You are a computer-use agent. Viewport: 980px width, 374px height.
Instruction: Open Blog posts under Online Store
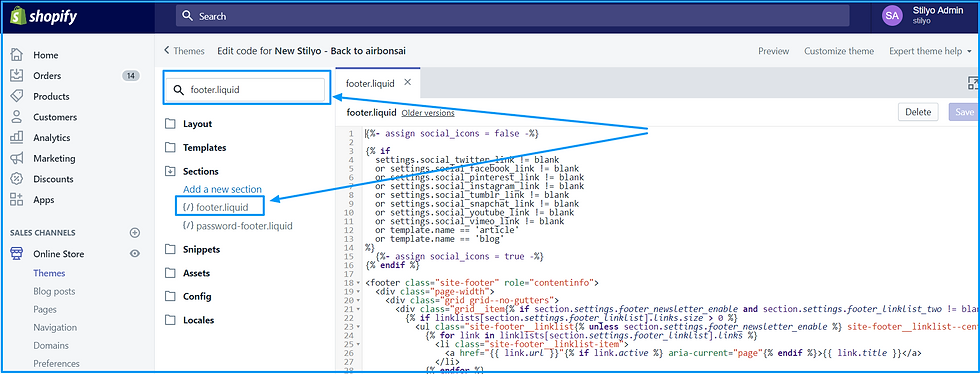(x=54, y=291)
